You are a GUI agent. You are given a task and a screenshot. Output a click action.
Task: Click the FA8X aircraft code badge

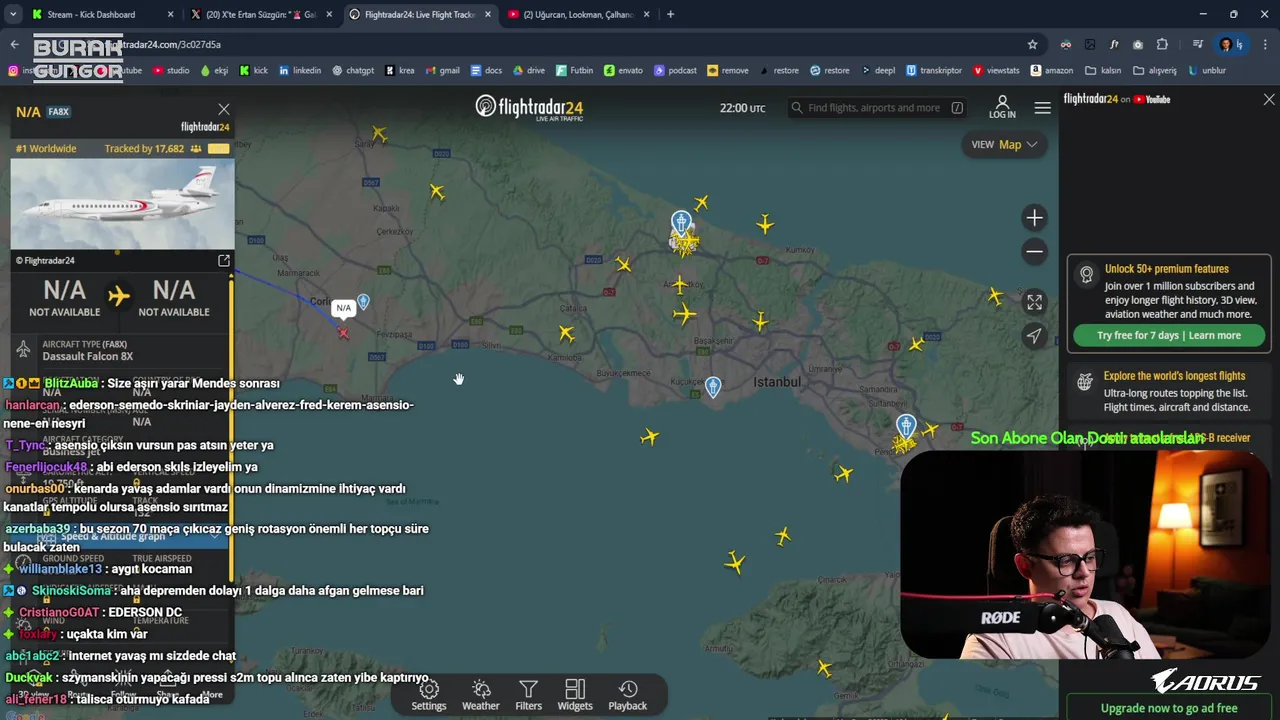(59, 112)
